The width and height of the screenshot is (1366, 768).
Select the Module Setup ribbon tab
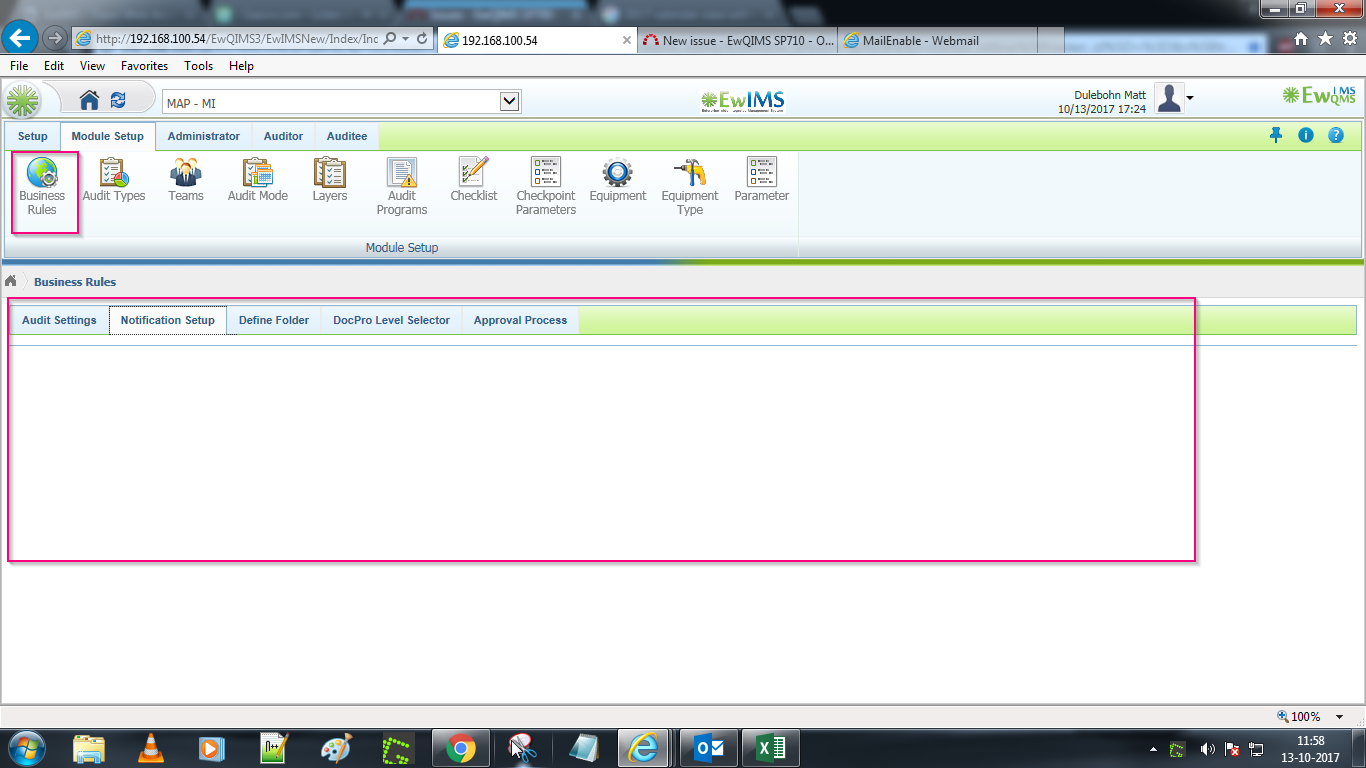tap(108, 136)
